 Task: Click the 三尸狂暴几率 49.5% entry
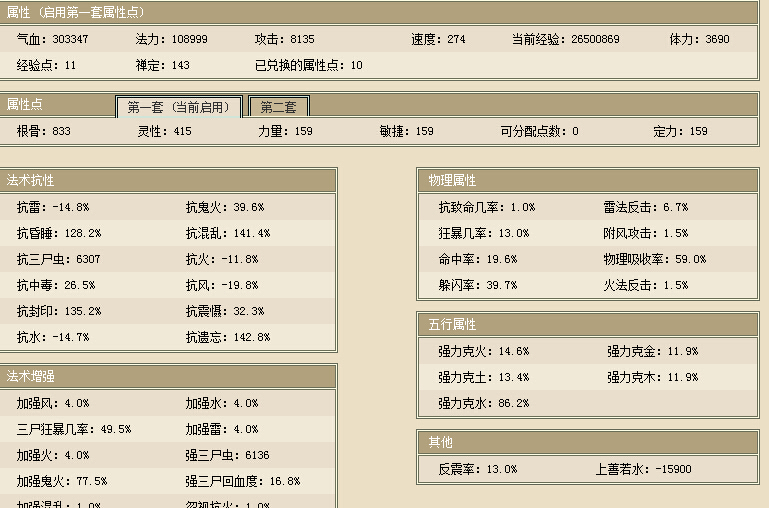coord(73,429)
